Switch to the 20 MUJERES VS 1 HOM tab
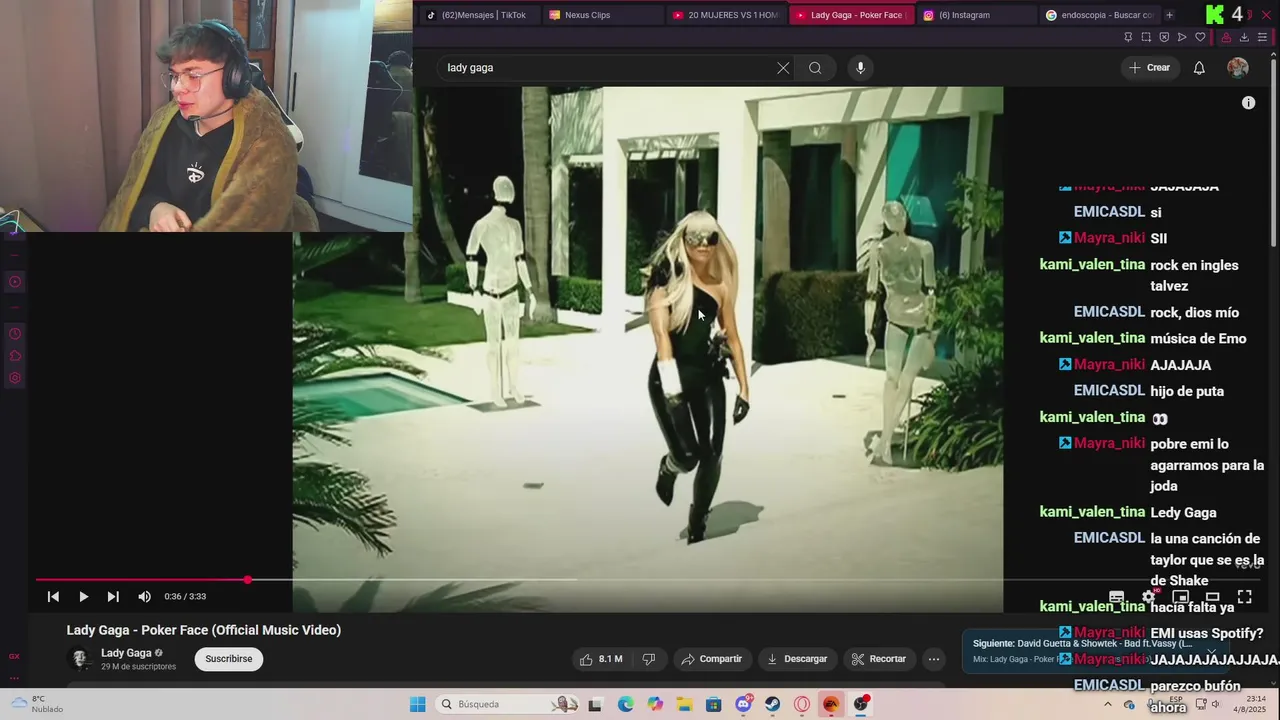This screenshot has width=1280, height=720. 726,15
